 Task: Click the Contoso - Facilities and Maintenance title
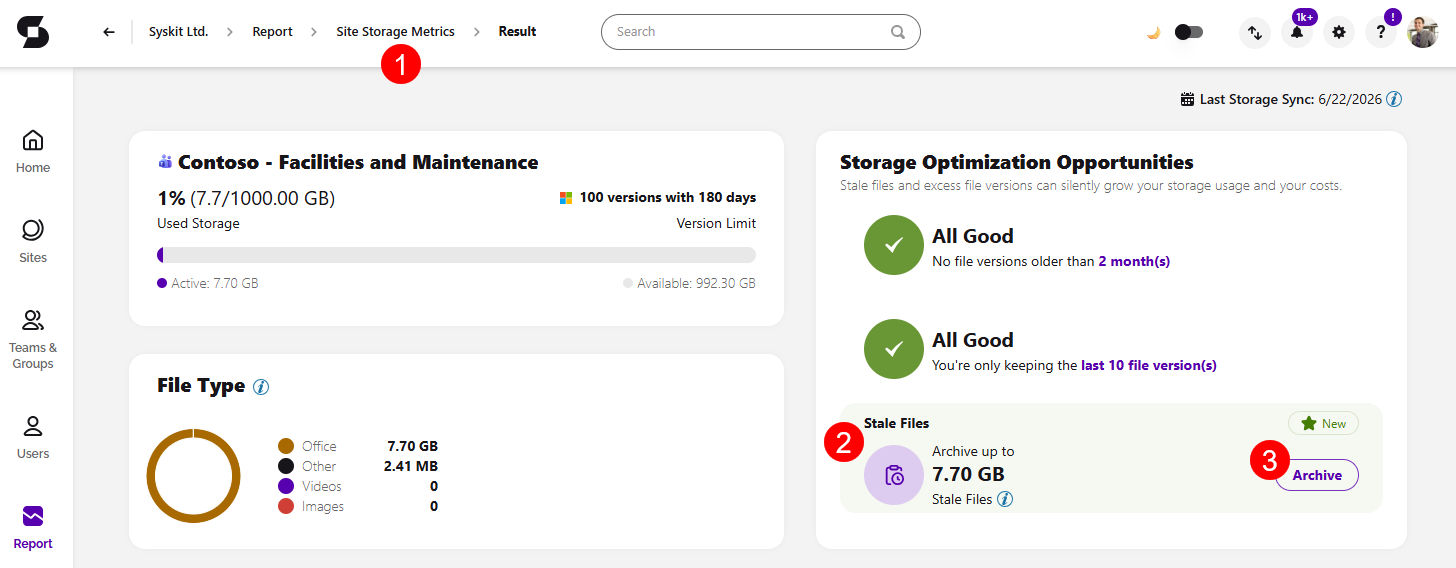click(358, 162)
